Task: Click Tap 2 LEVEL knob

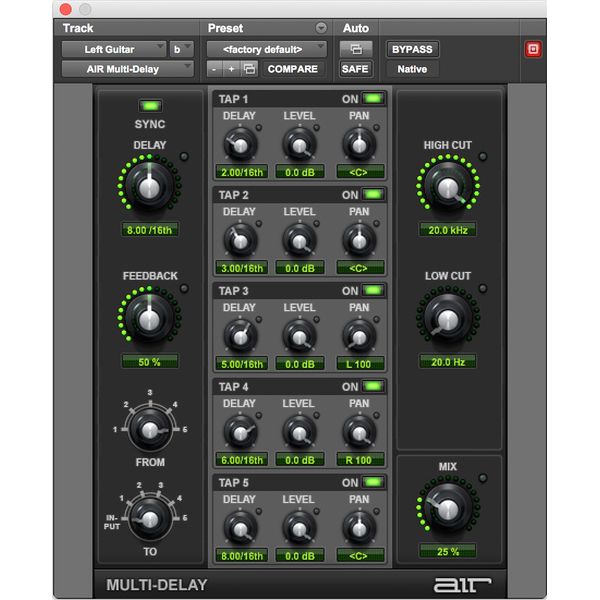Action: pyautogui.click(x=300, y=241)
